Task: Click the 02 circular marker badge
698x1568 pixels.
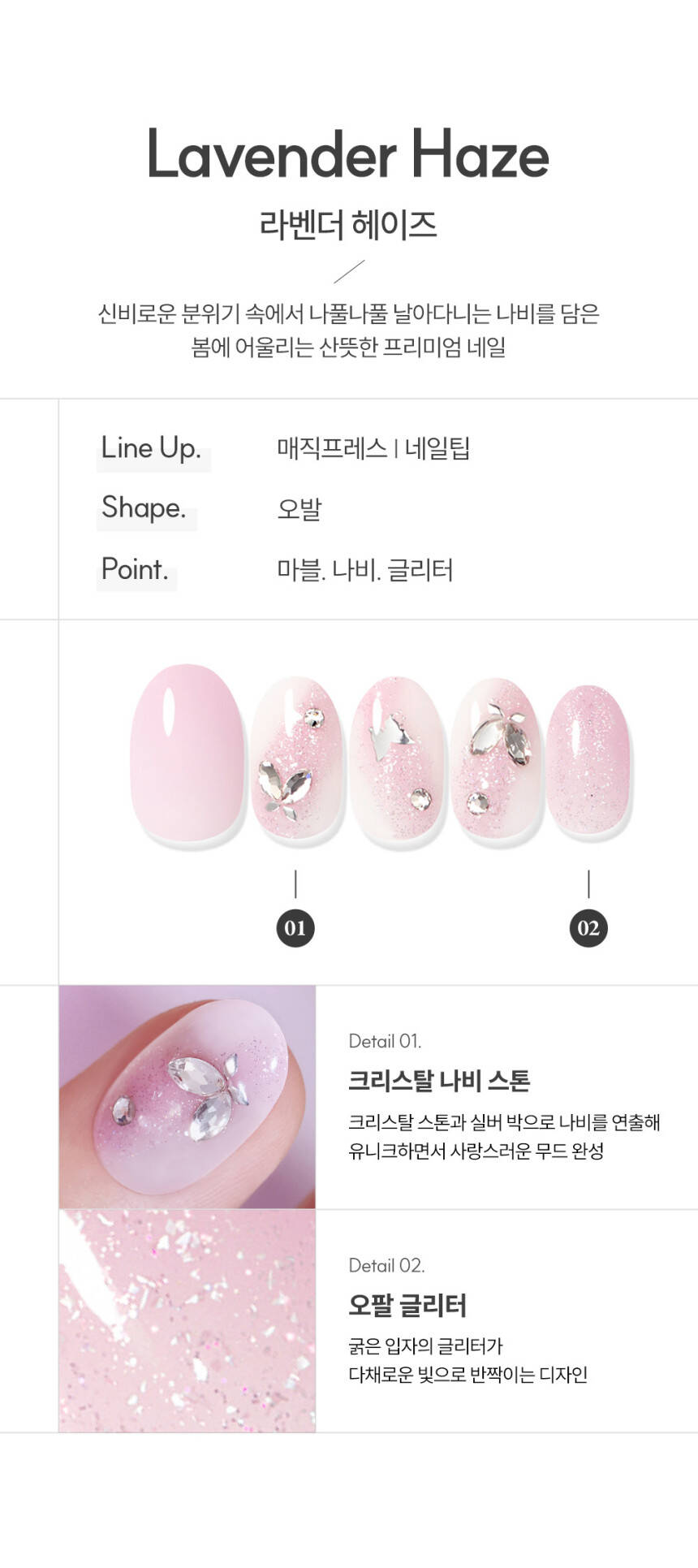Action: click(588, 927)
